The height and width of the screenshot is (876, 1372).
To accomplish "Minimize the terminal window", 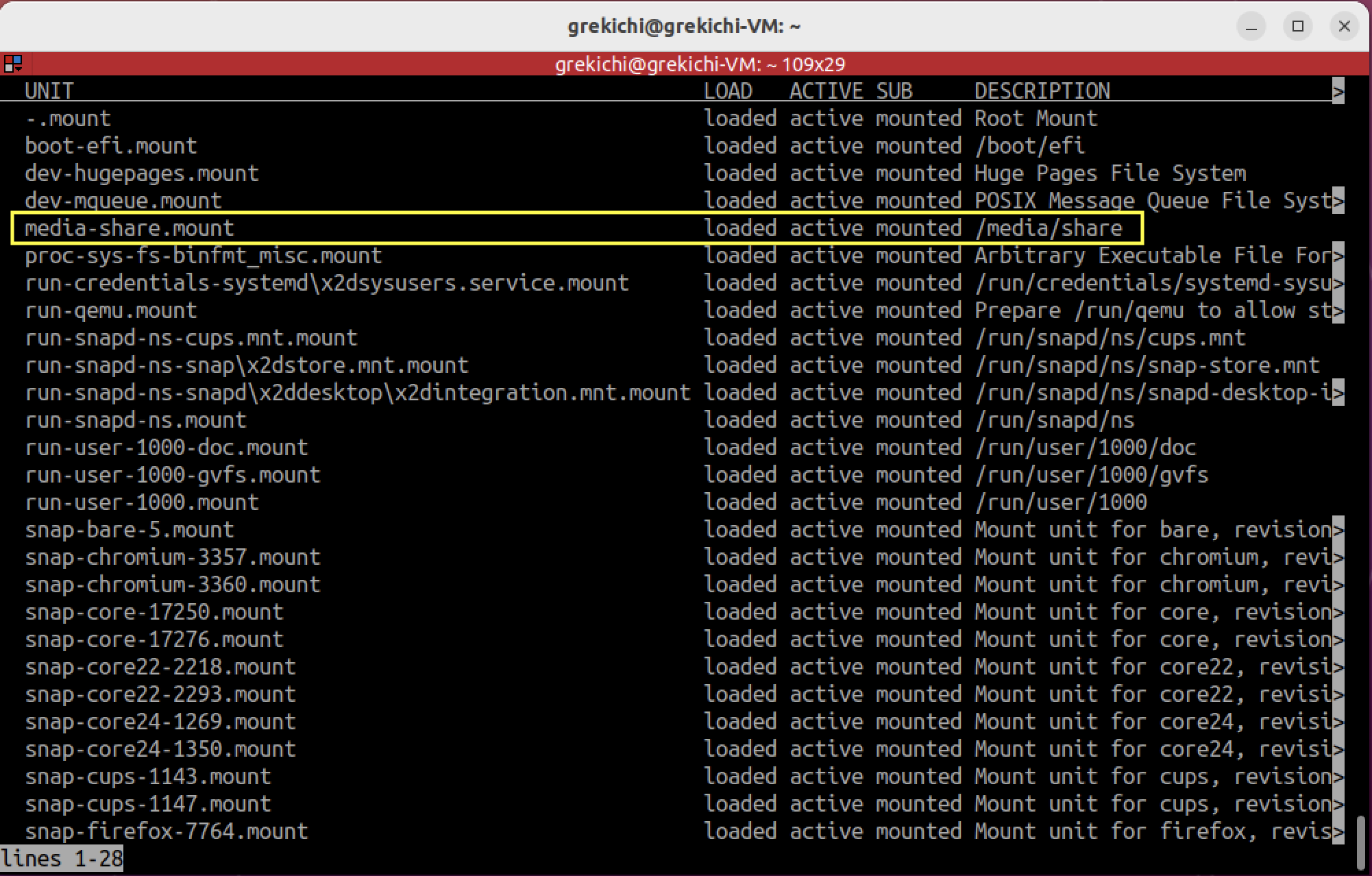I will point(1251,27).
